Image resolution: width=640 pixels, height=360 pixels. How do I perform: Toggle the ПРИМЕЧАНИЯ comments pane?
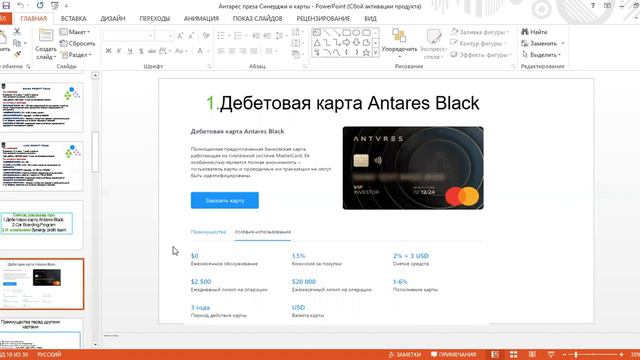pyautogui.click(x=453, y=354)
